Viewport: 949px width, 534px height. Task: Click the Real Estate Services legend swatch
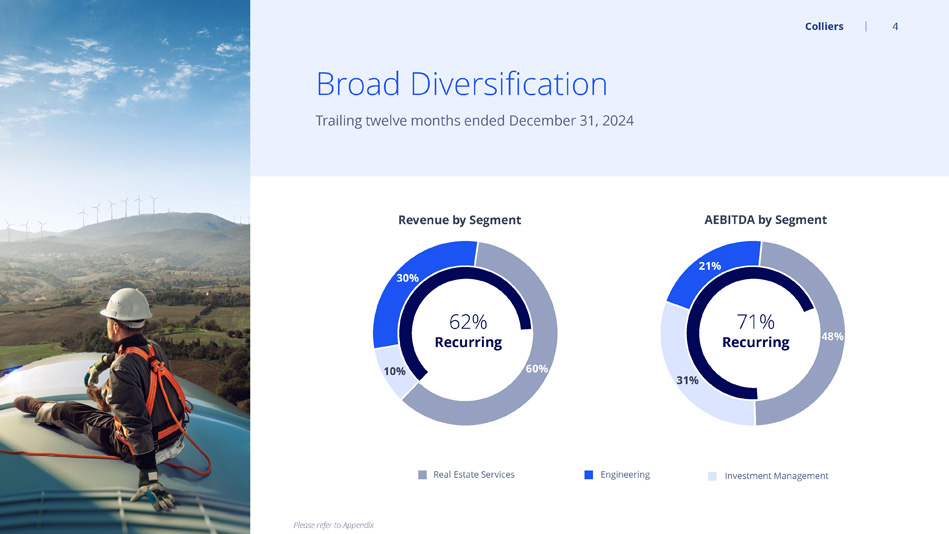[x=423, y=475]
